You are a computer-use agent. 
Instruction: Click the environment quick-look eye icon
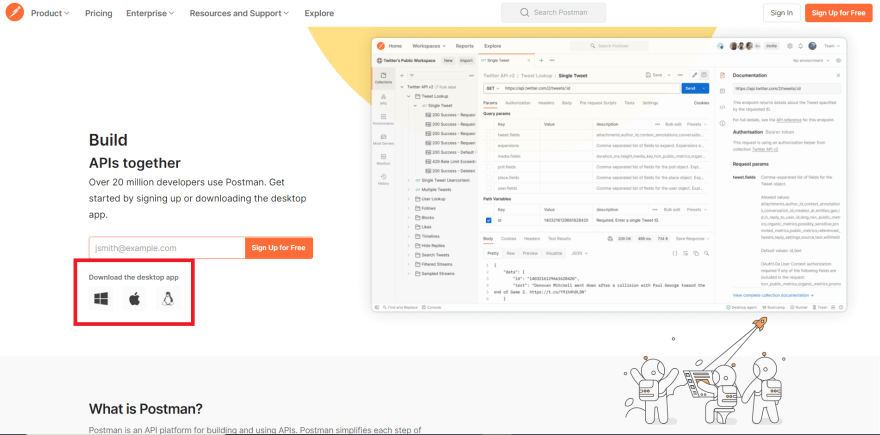pyautogui.click(x=838, y=61)
